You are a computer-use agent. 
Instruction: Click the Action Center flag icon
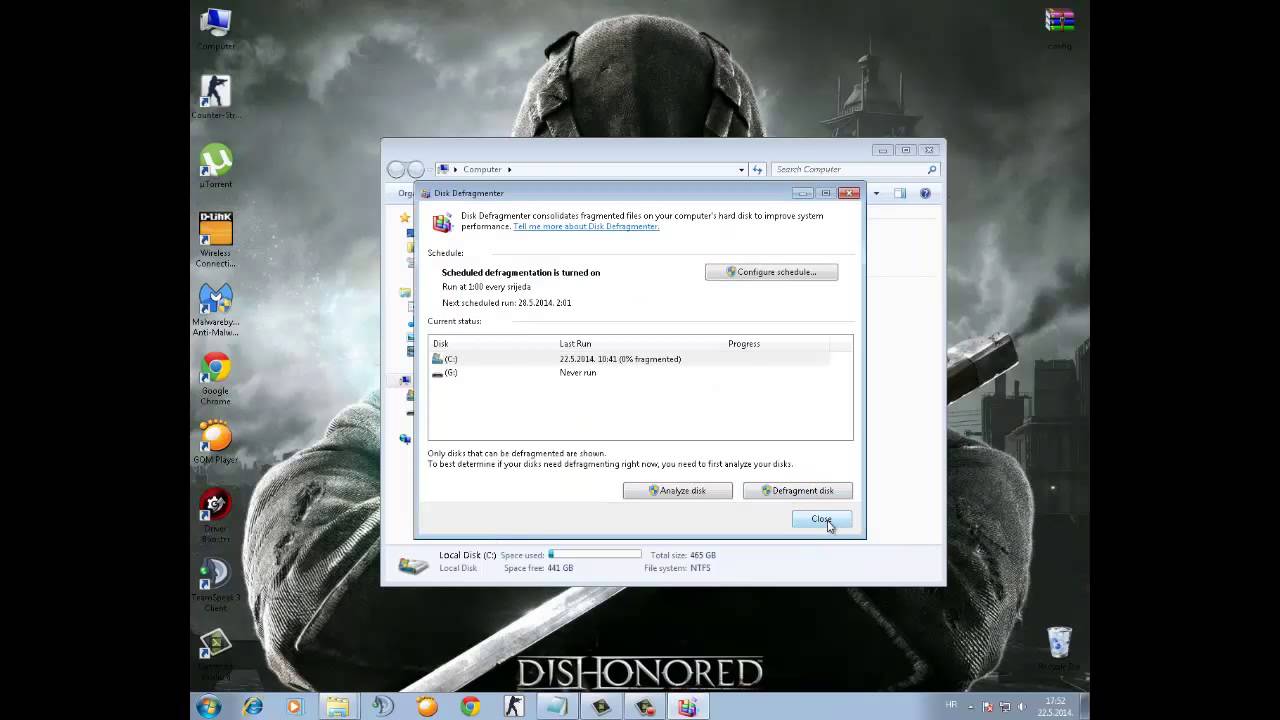(987, 707)
